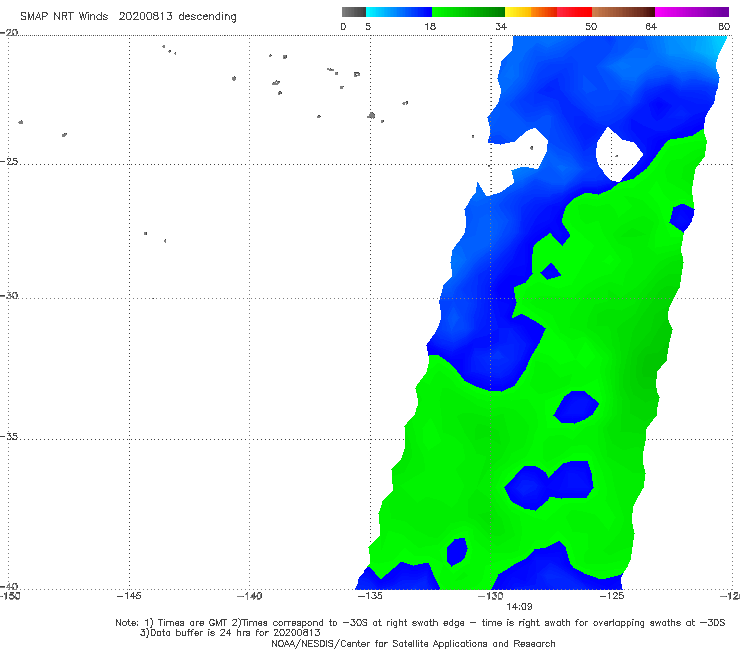Click the longitude label '-140'
The height and width of the screenshot is (650, 740).
pos(249,596)
